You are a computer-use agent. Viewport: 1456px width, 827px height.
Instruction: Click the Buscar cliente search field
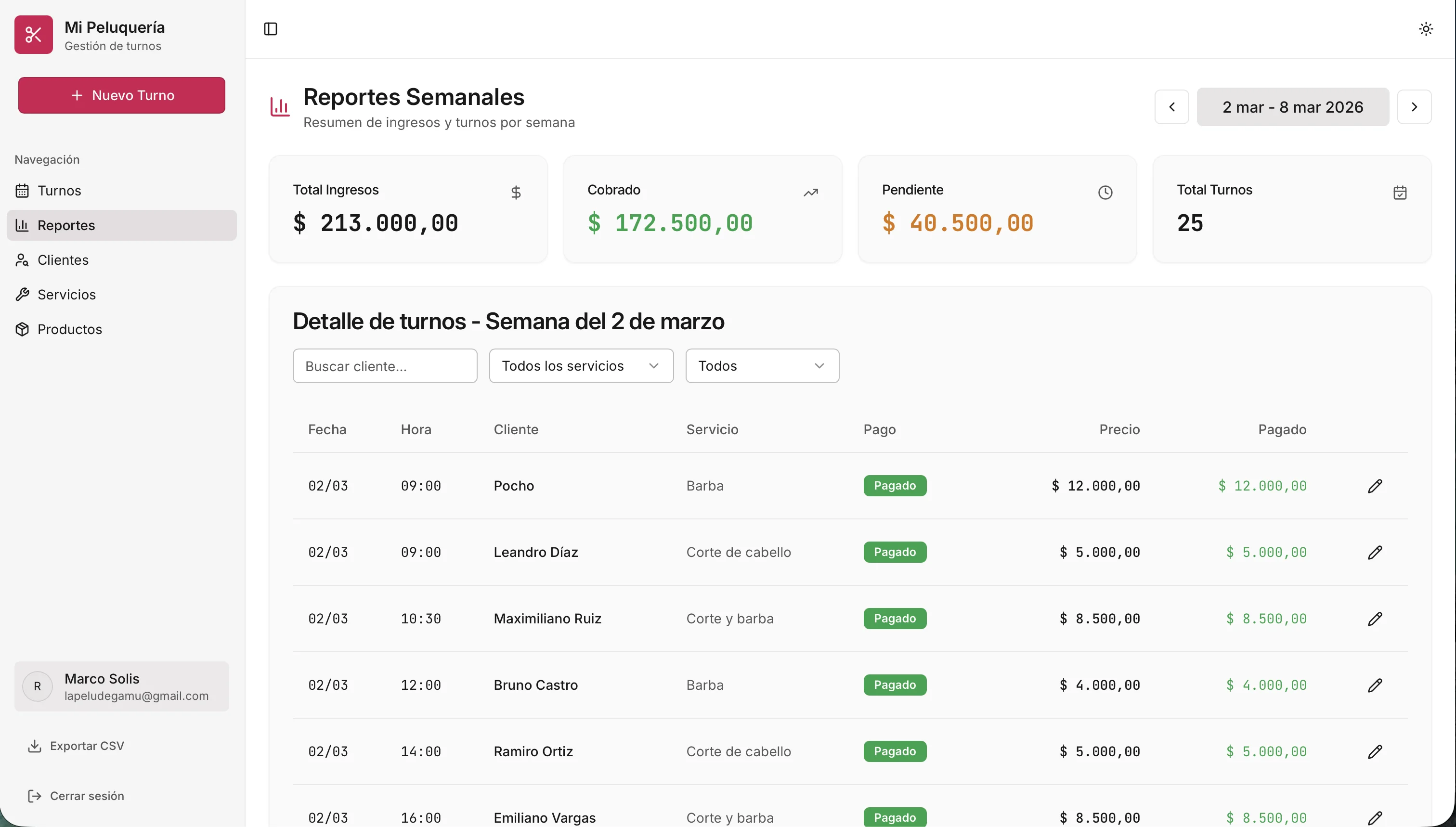click(385, 366)
